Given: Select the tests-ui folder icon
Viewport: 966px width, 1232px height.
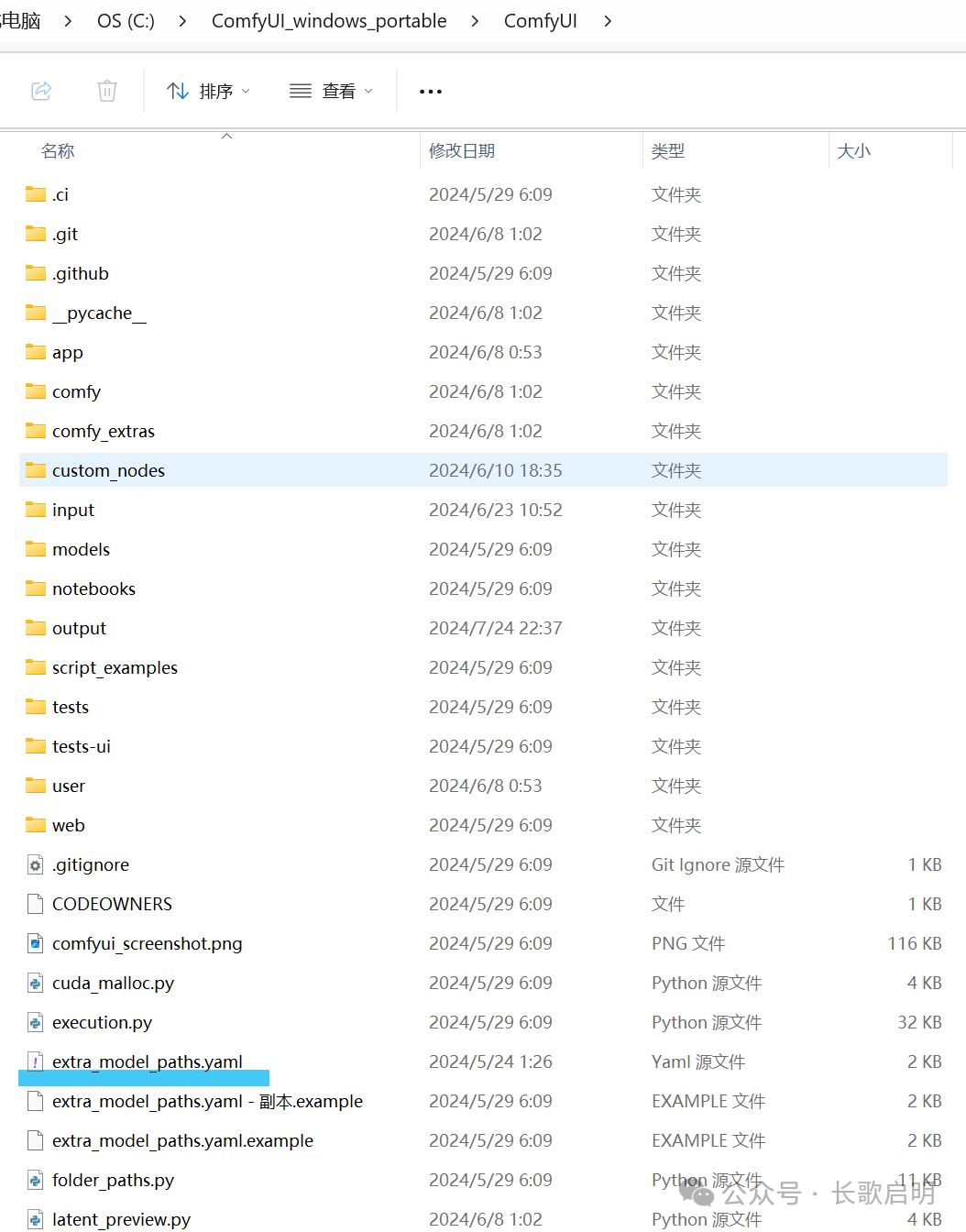Looking at the screenshot, I should point(36,746).
